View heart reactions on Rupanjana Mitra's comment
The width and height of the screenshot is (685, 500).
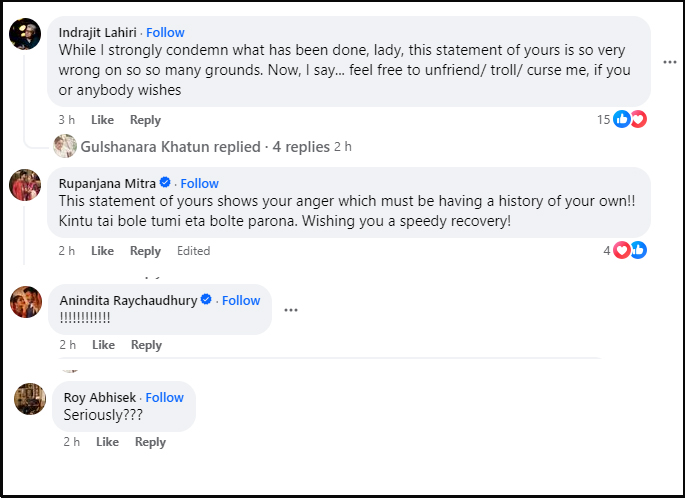622,250
